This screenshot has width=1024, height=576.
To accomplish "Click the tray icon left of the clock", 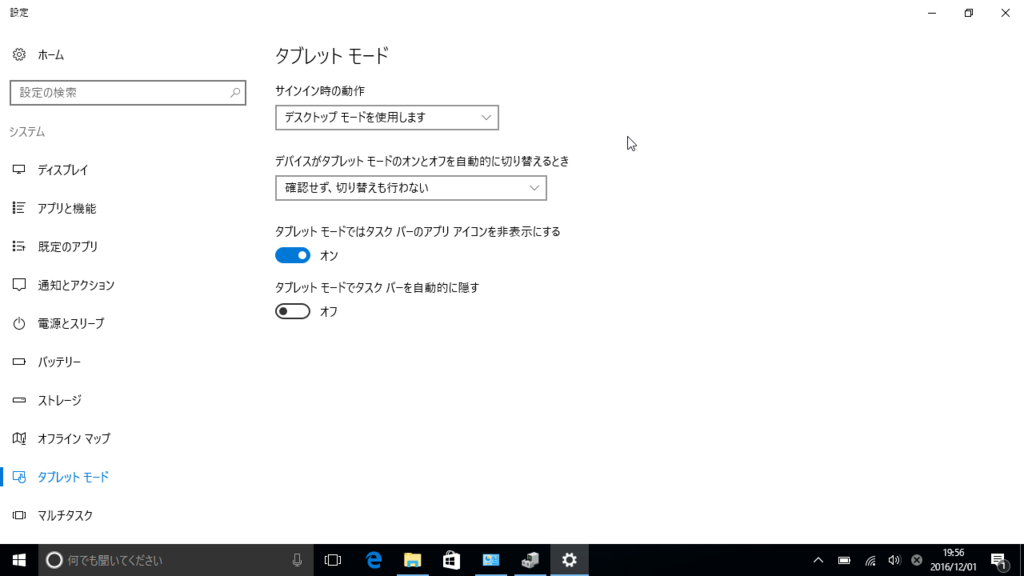I will tap(917, 560).
